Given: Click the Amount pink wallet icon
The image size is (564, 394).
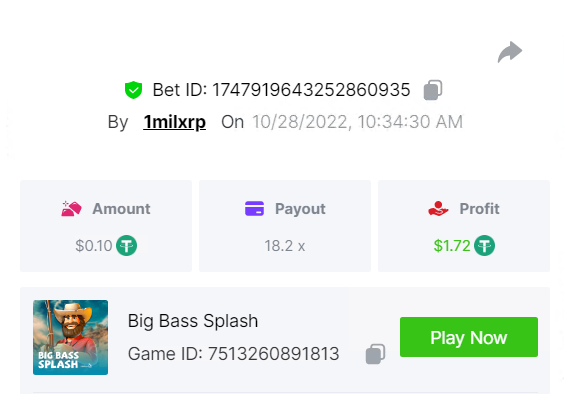Looking at the screenshot, I should 71,209.
